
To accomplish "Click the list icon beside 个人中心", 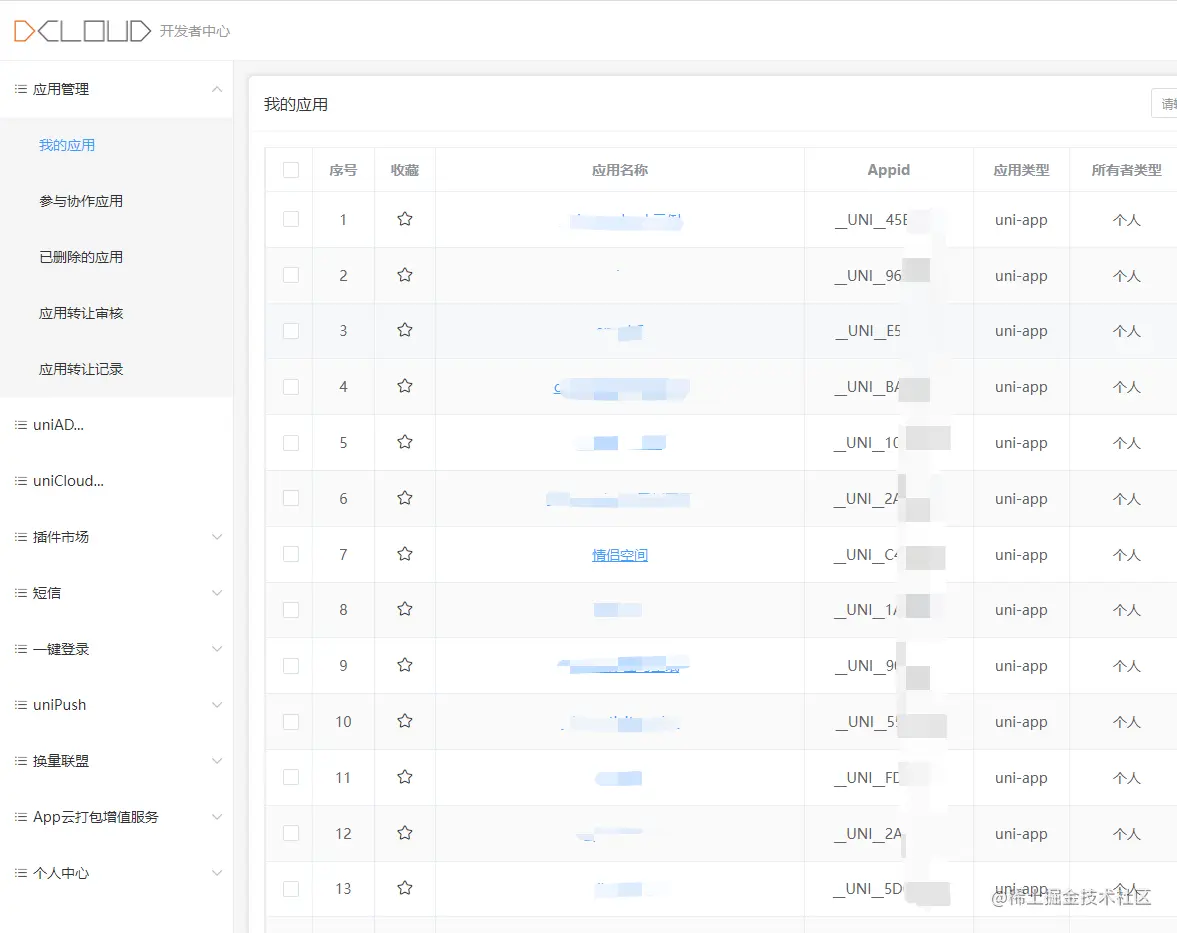I will (21, 873).
